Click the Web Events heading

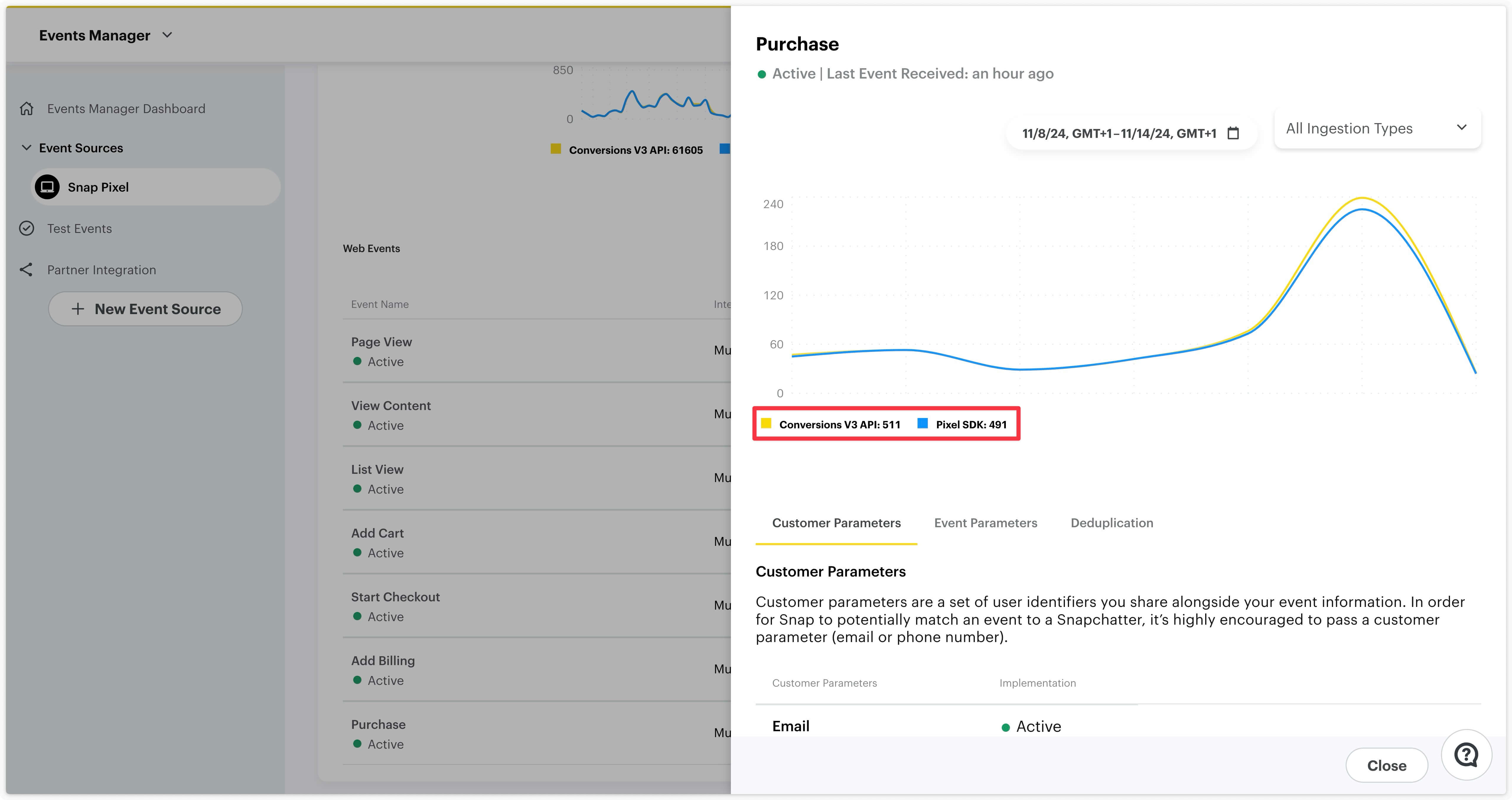[371, 248]
